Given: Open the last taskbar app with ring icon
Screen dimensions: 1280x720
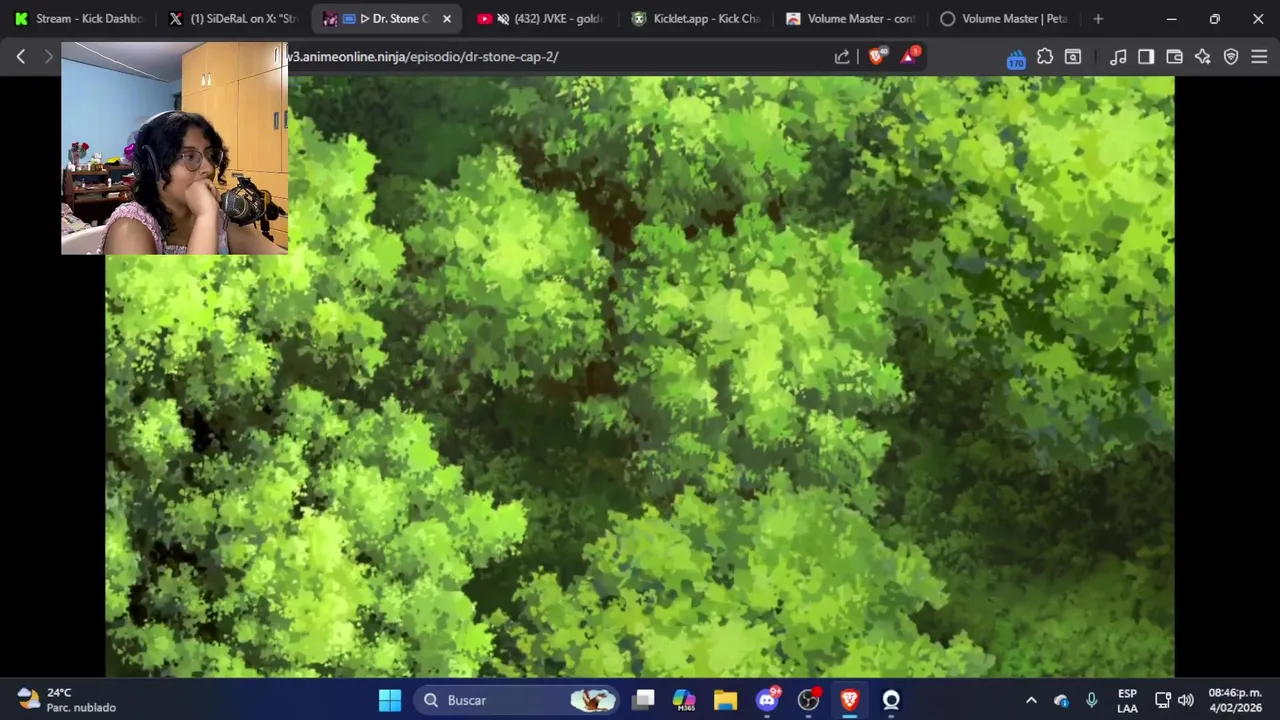Looking at the screenshot, I should (891, 700).
